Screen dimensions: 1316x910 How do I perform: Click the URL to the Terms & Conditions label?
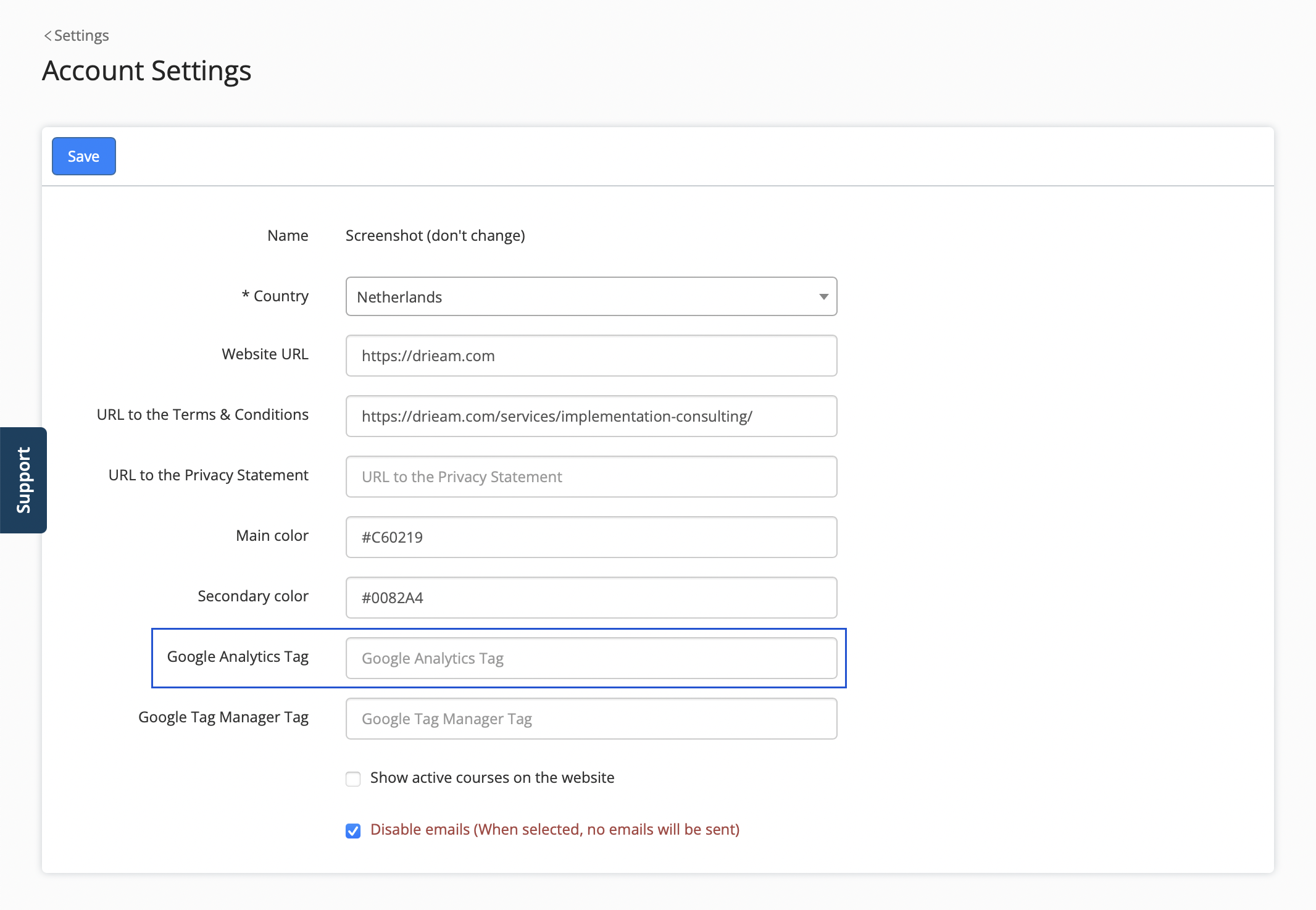[202, 414]
